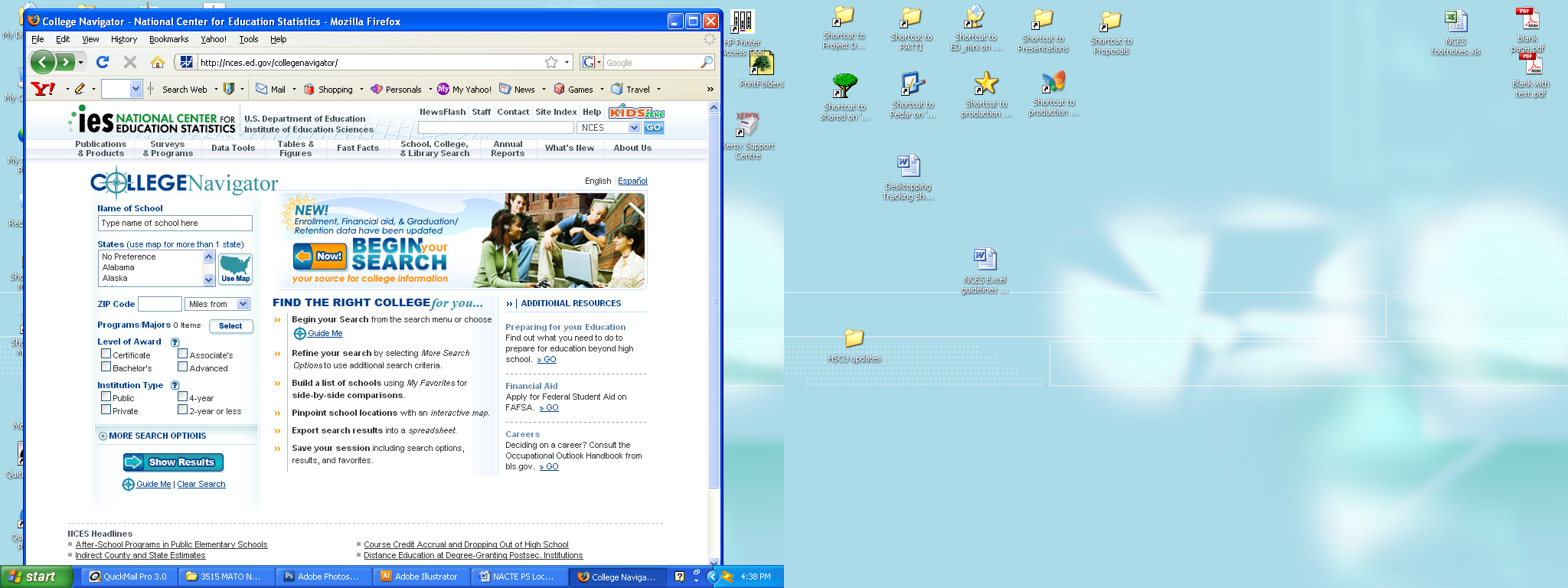The height and width of the screenshot is (588, 1568).
Task: Check the Public institution type
Action: pos(106,397)
